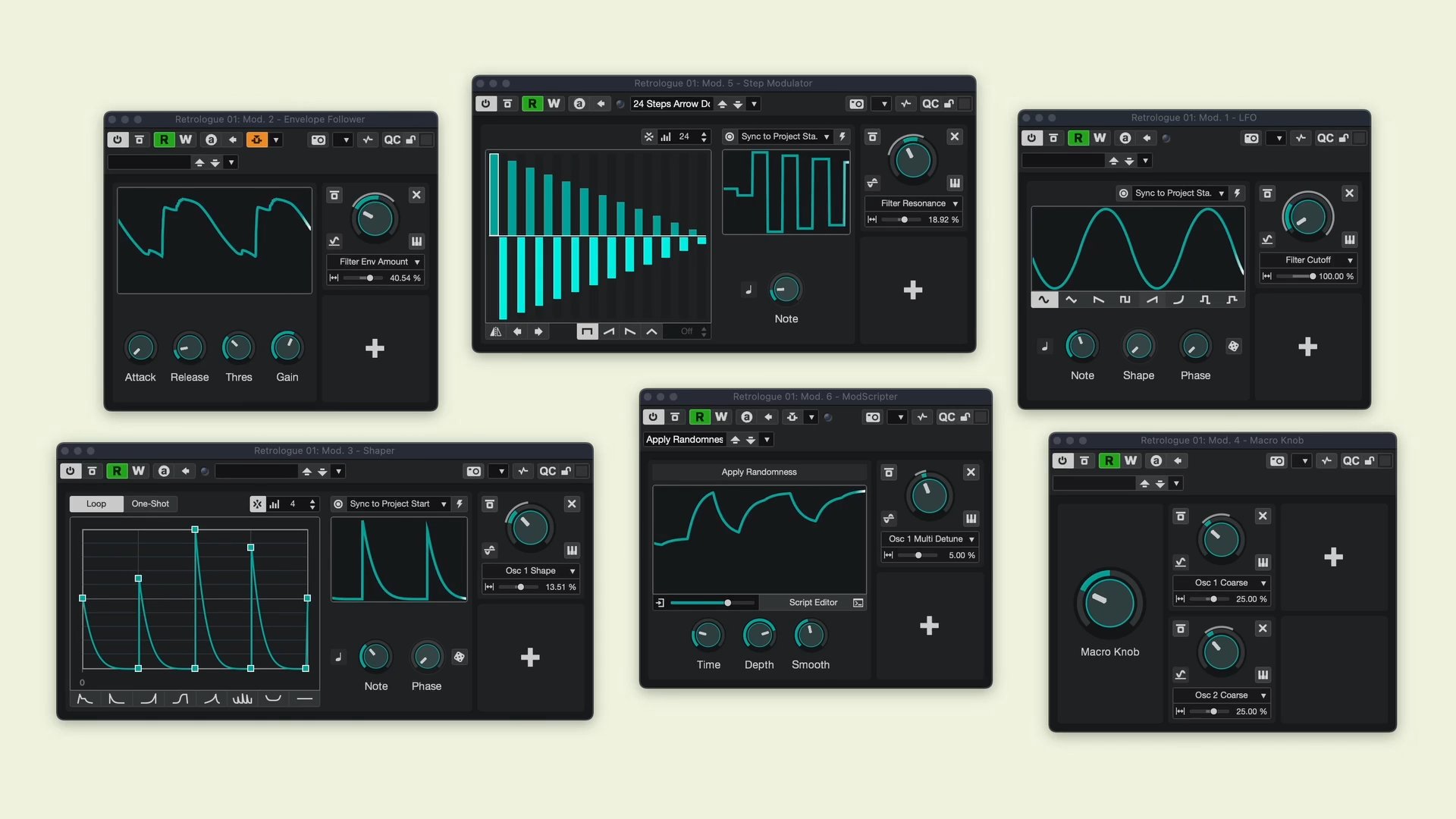Click keyboard icon in Osc 1 Coarse slot
The height and width of the screenshot is (819, 1456).
tap(1263, 563)
